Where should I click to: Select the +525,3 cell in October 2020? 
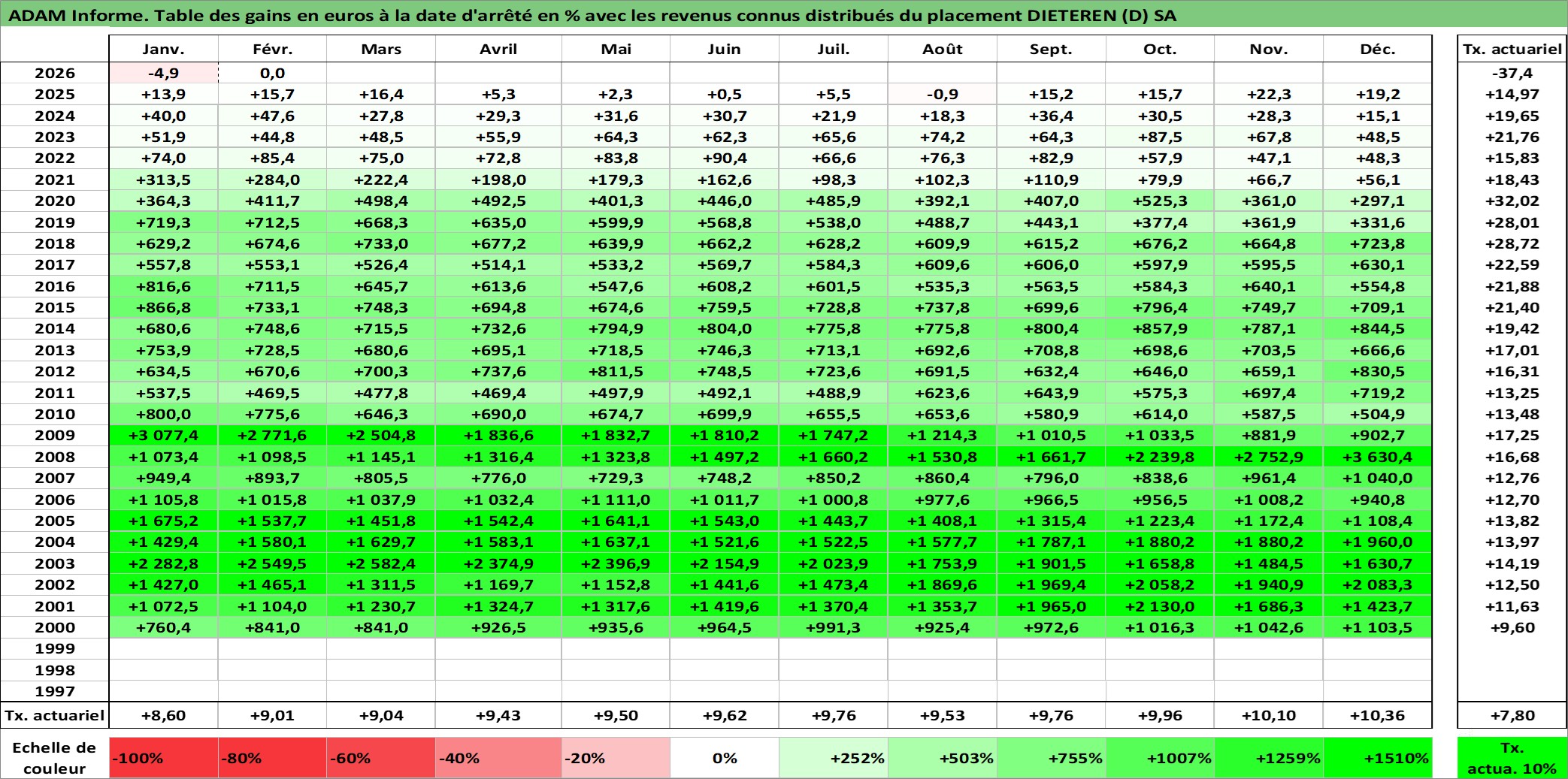tap(1160, 201)
